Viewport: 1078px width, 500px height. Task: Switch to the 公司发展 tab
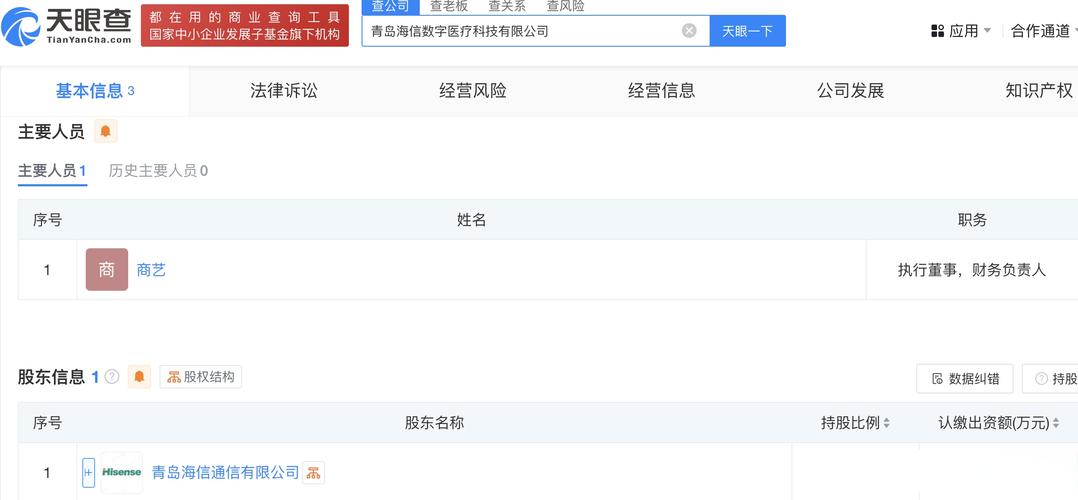[x=850, y=91]
